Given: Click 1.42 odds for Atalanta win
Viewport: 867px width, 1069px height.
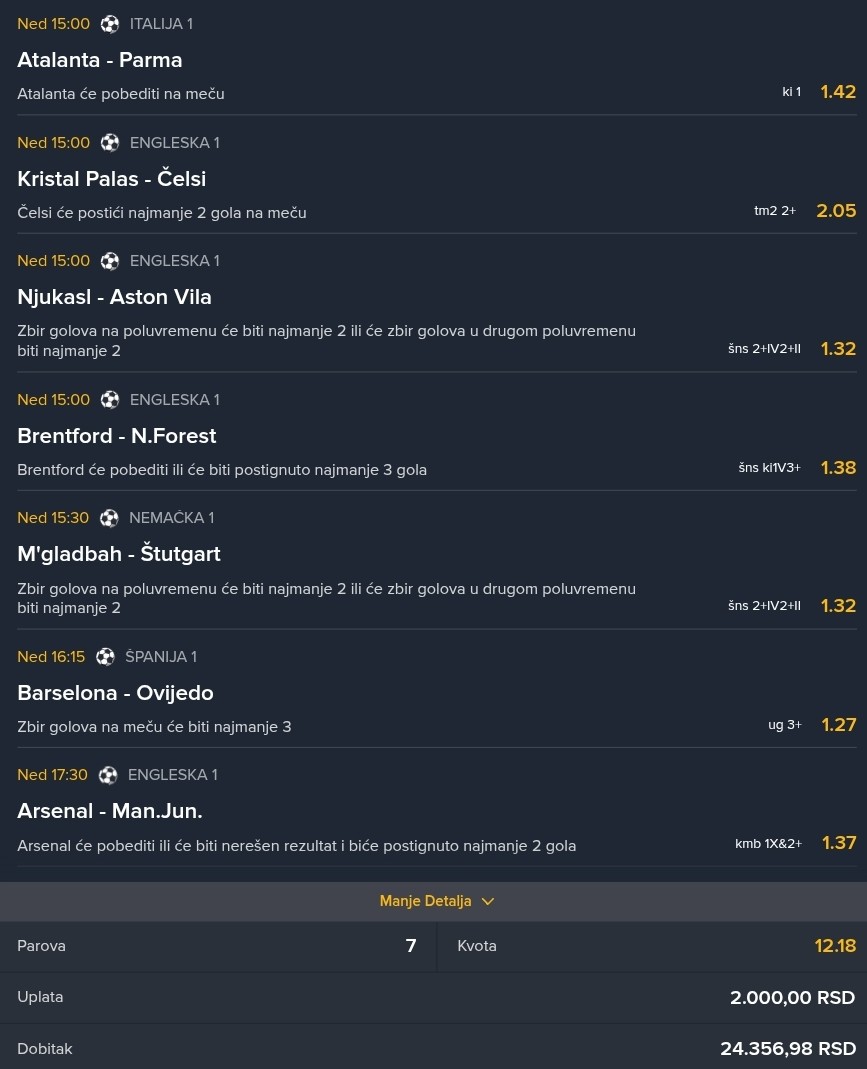Looking at the screenshot, I should pyautogui.click(x=838, y=92).
